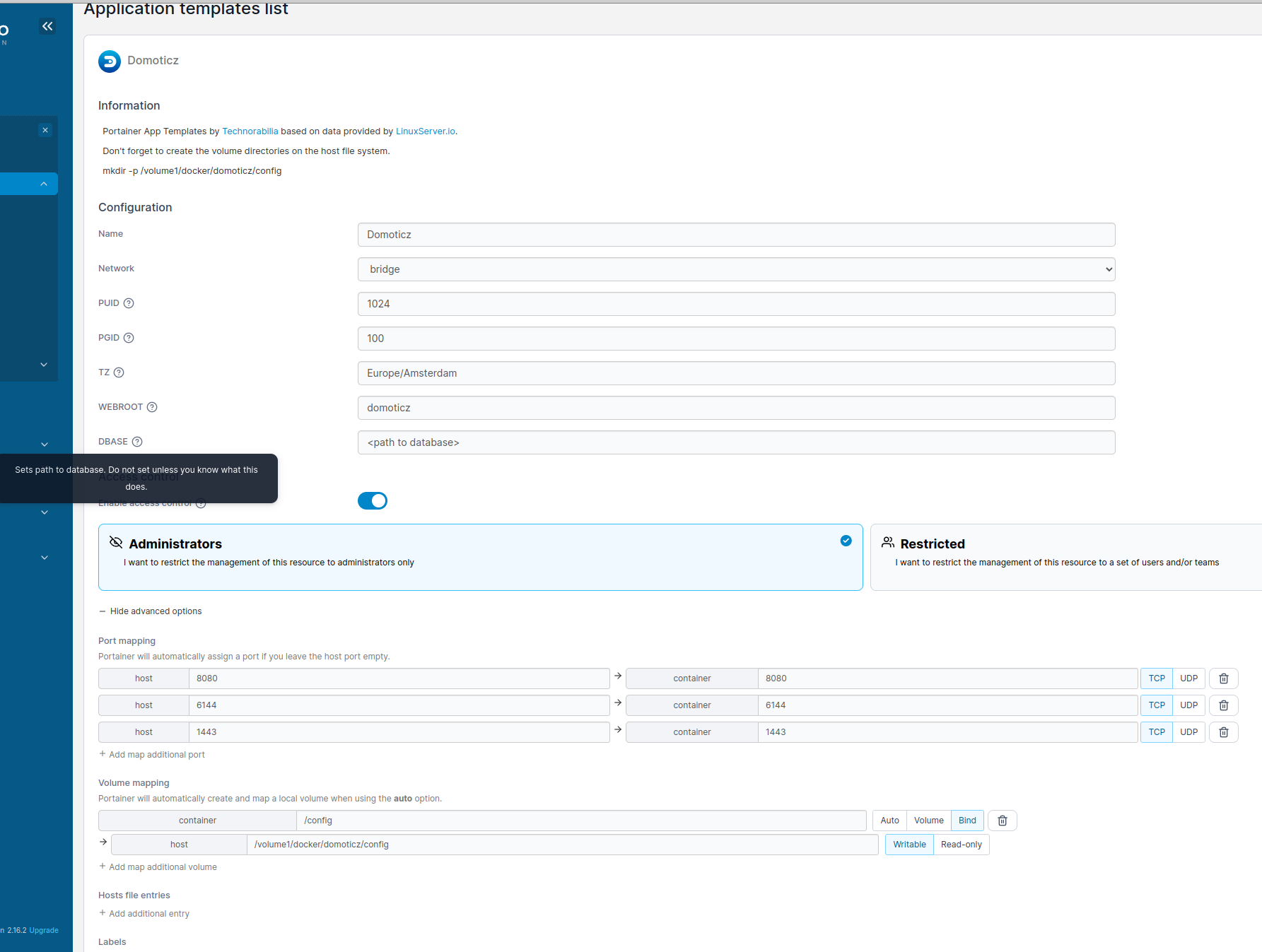The height and width of the screenshot is (952, 1262).
Task: Open the PGID help tooltip icon
Action: [x=129, y=338]
